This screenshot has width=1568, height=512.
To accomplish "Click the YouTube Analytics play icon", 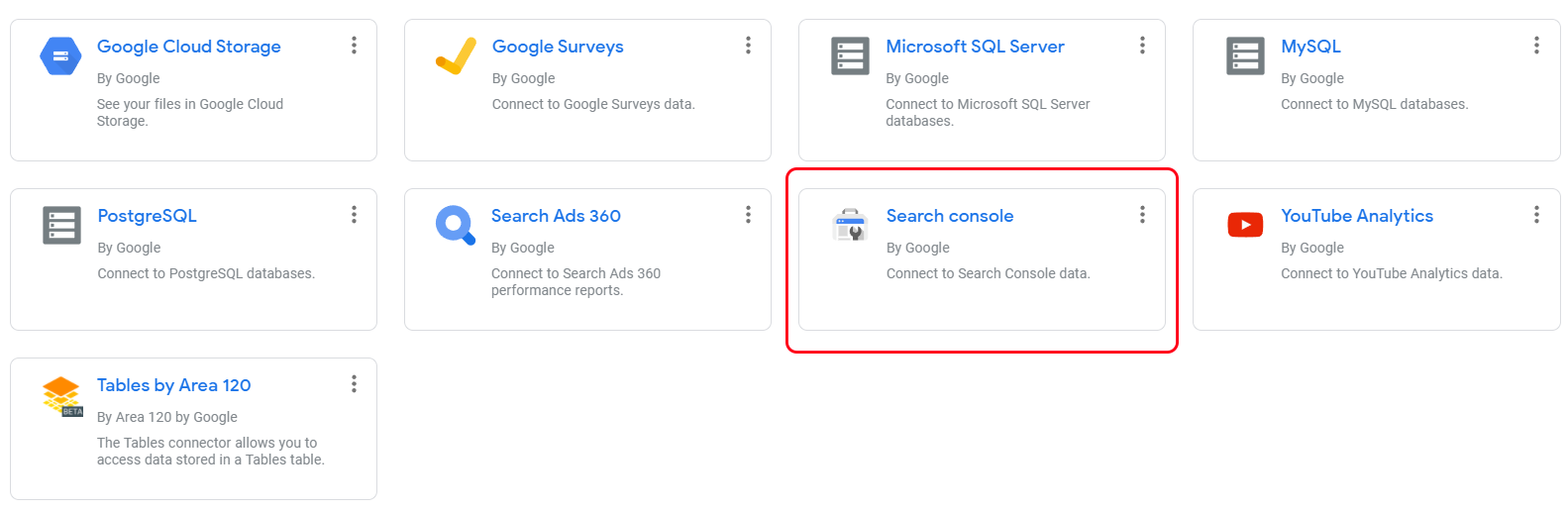I will [x=1245, y=225].
